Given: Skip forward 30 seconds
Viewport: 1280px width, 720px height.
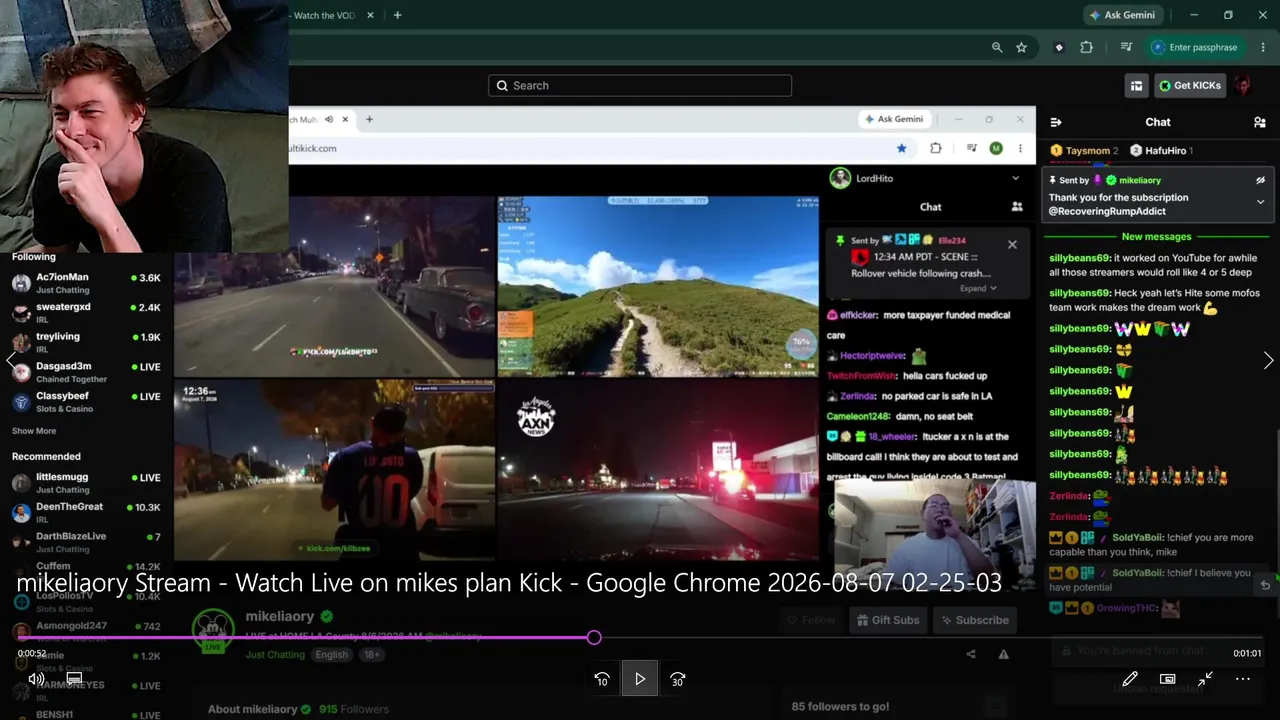Looking at the screenshot, I should [x=677, y=679].
